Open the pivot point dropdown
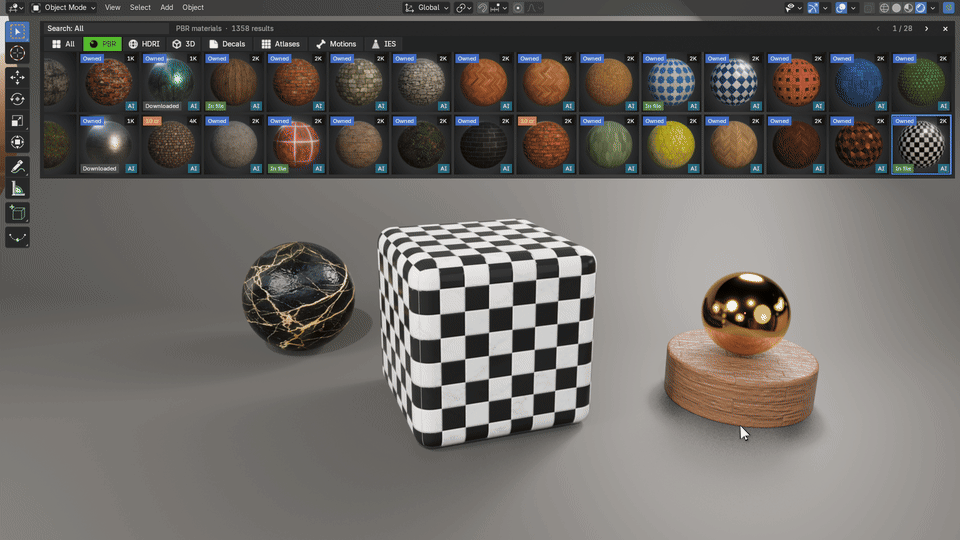960x540 pixels. 463,8
